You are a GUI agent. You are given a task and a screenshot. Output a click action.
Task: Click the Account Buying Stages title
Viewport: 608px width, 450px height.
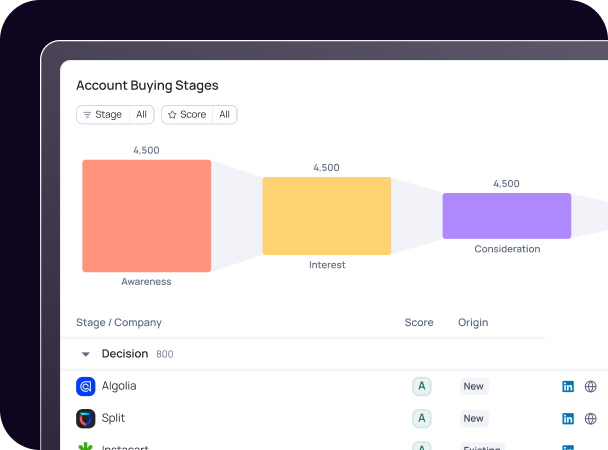(147, 85)
